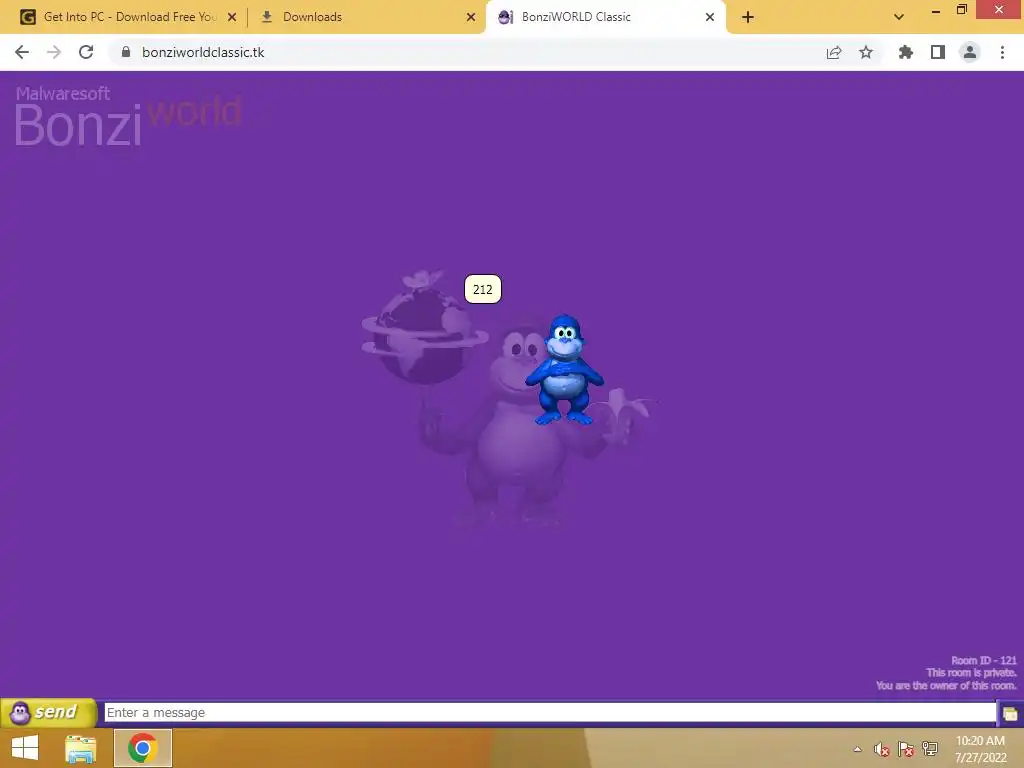Screen dimensions: 1024x768
Task: Open Action Center flag icon
Action: click(x=906, y=749)
